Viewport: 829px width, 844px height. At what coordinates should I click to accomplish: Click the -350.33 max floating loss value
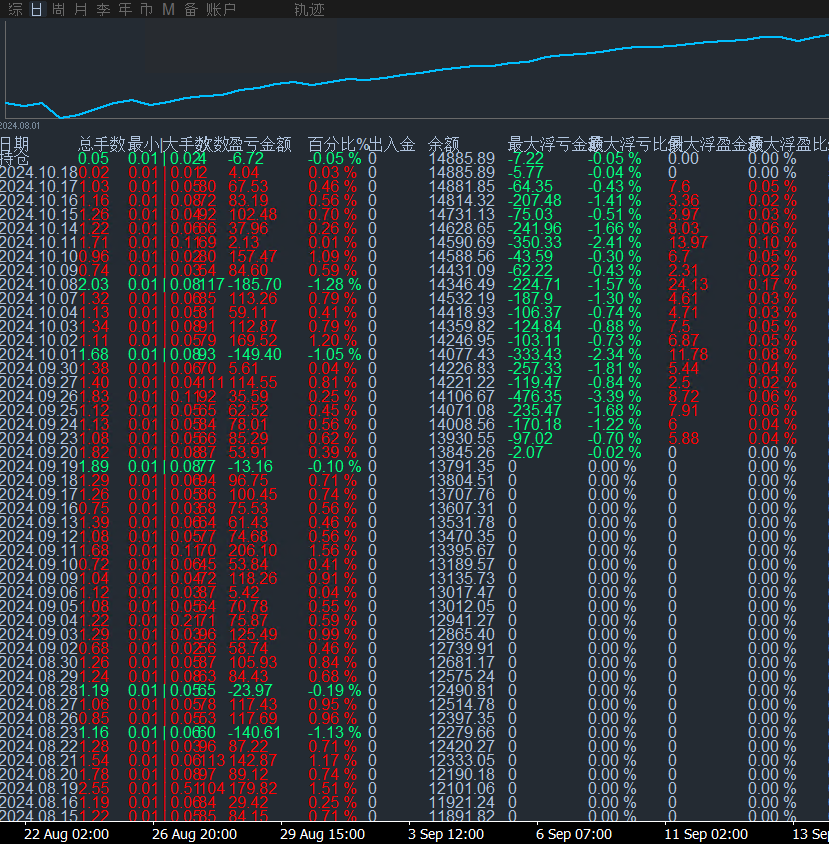click(x=535, y=242)
